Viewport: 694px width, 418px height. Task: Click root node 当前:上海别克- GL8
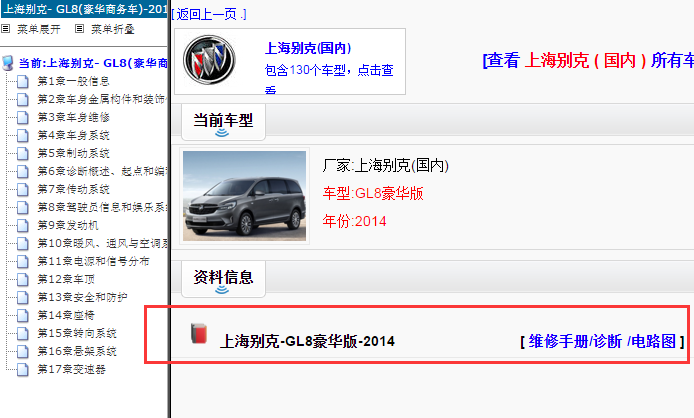click(93, 63)
